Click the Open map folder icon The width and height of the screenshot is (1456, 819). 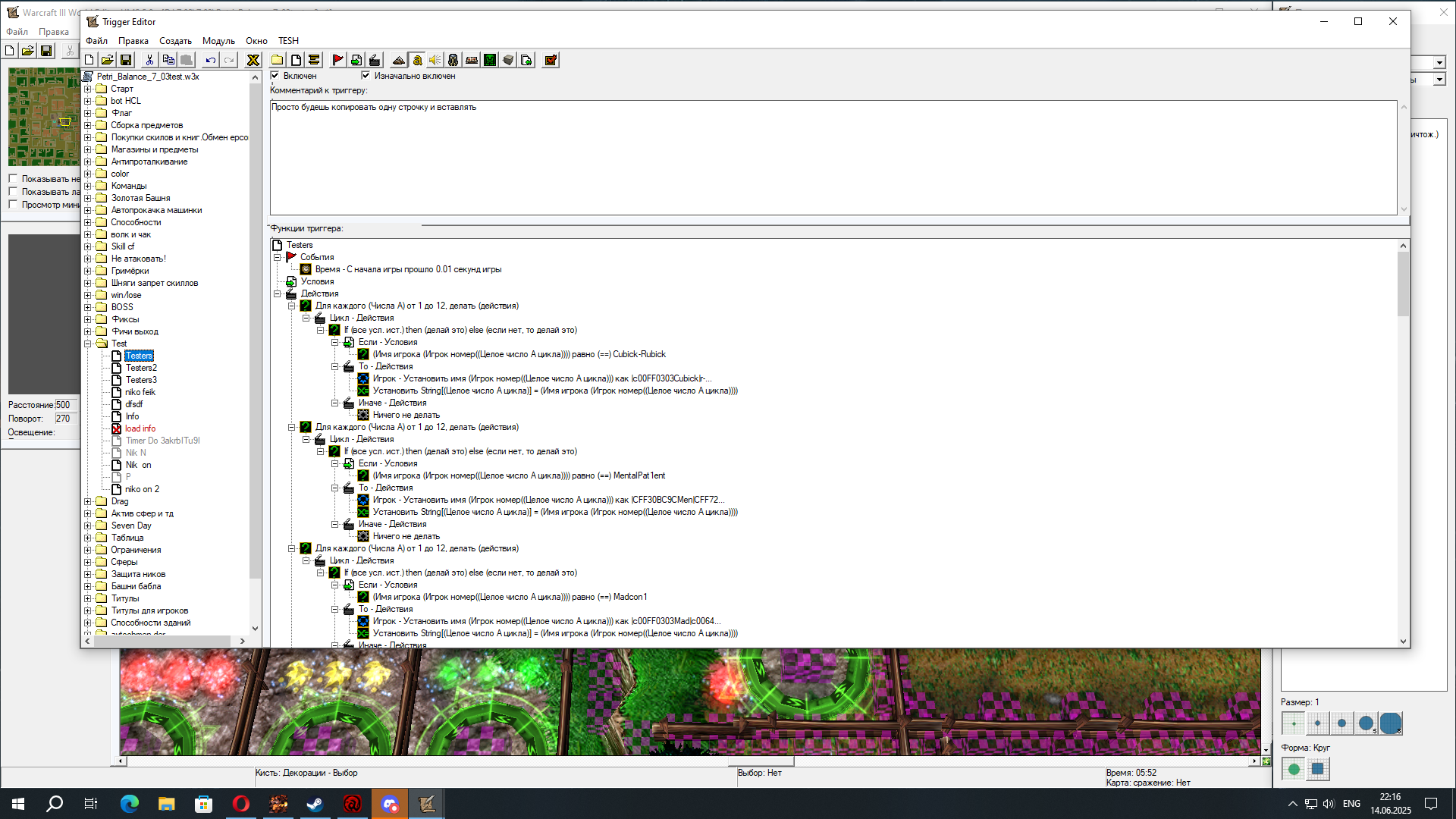[x=108, y=60]
